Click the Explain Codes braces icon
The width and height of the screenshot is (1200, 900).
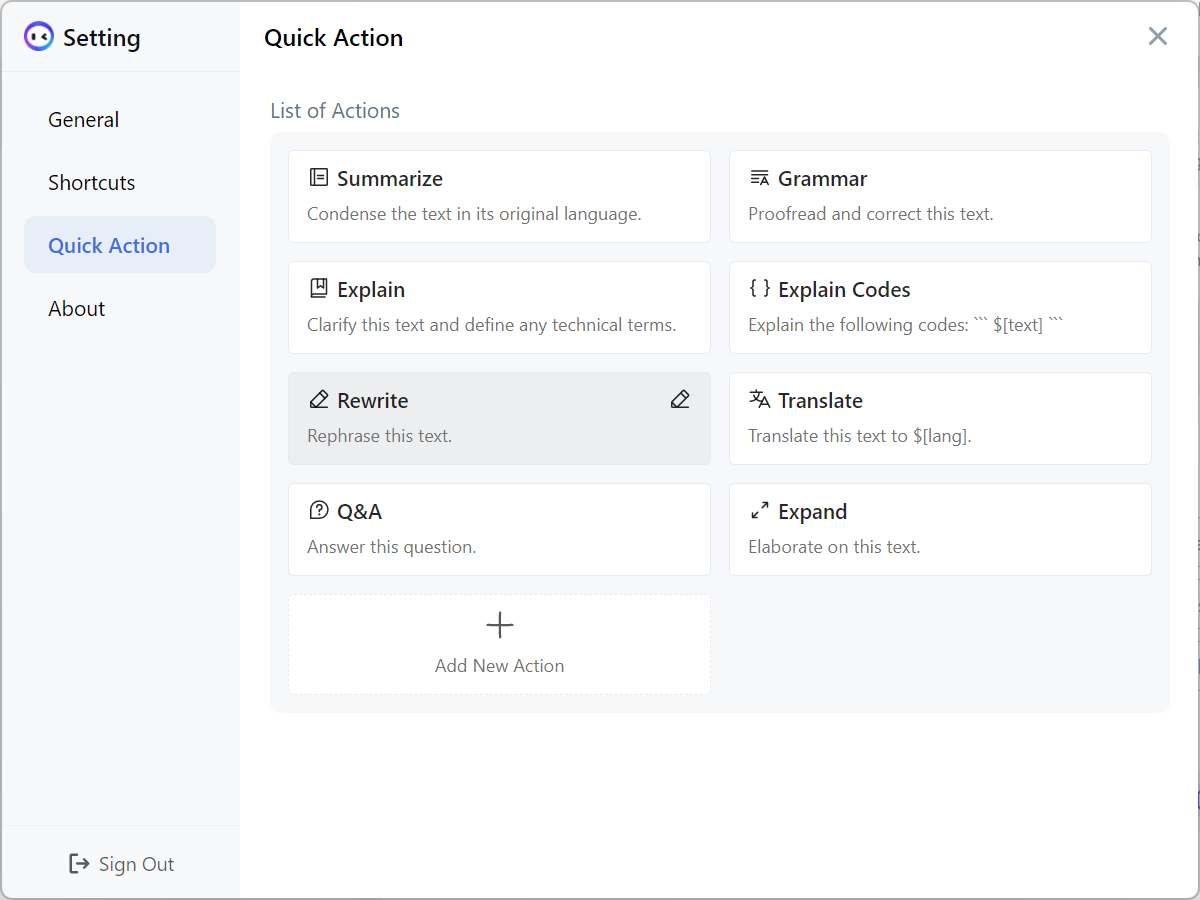[x=759, y=288]
